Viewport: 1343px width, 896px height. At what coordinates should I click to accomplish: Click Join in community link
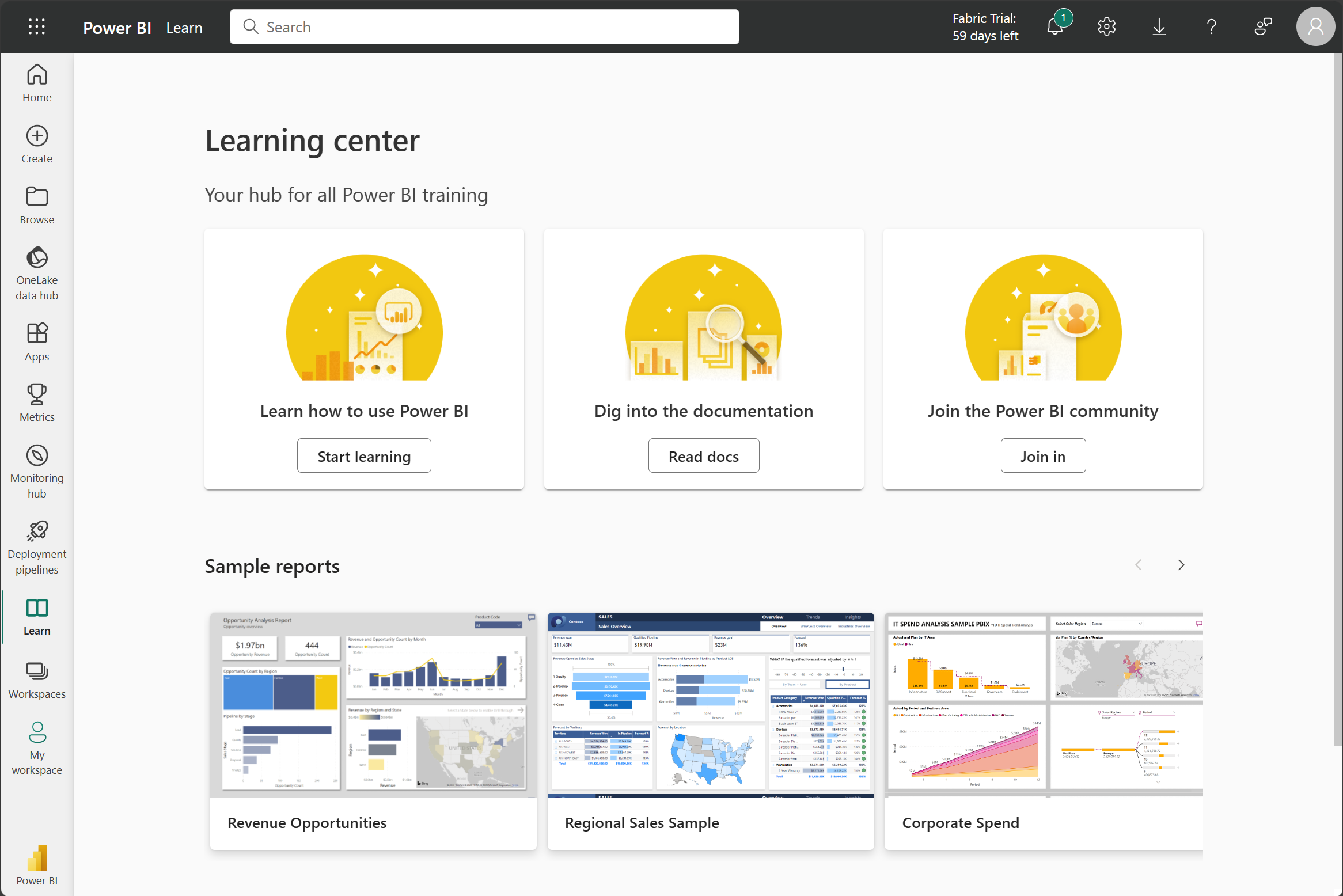coord(1043,455)
